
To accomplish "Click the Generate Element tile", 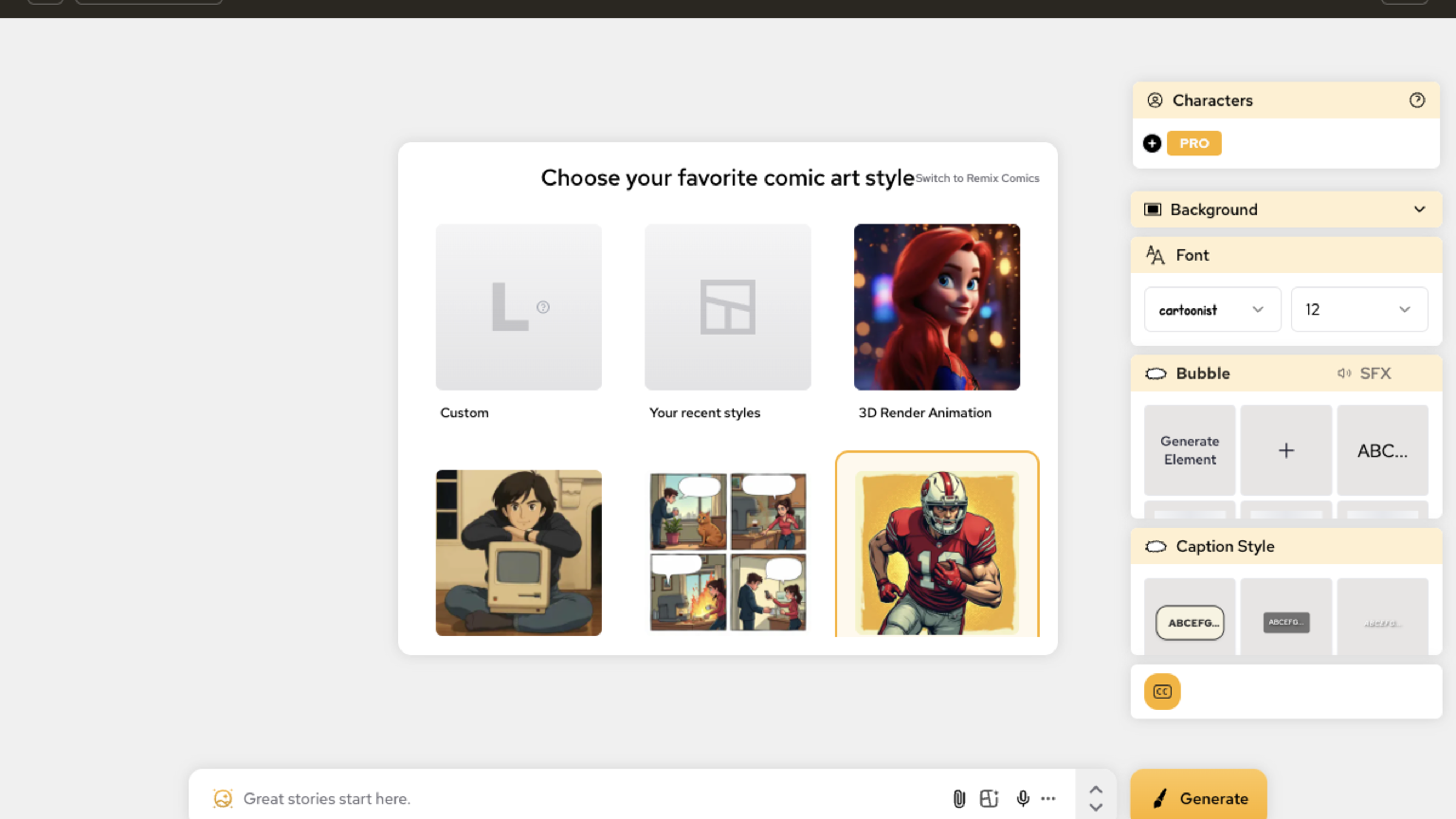I will (1190, 450).
